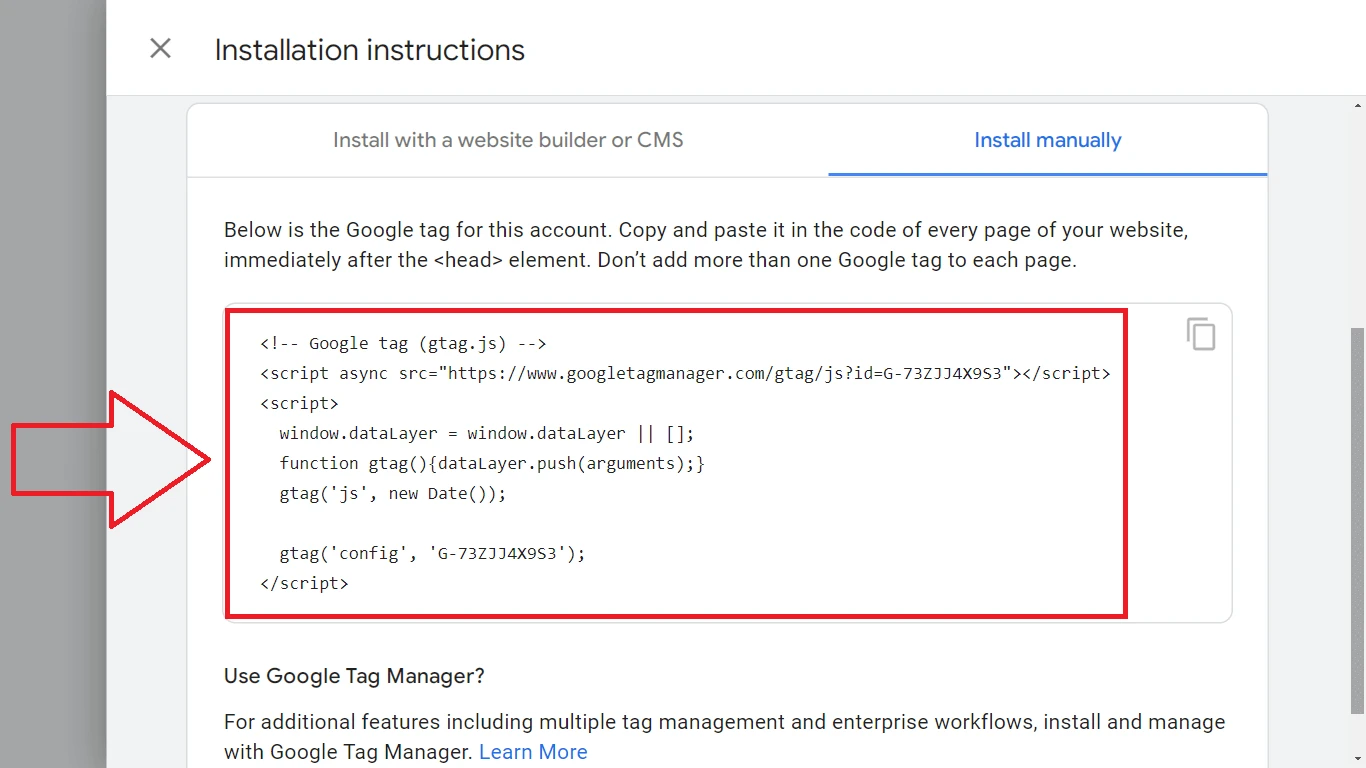Click the 'For additional features' description text
This screenshot has width=1366, height=768.
pyautogui.click(x=724, y=722)
